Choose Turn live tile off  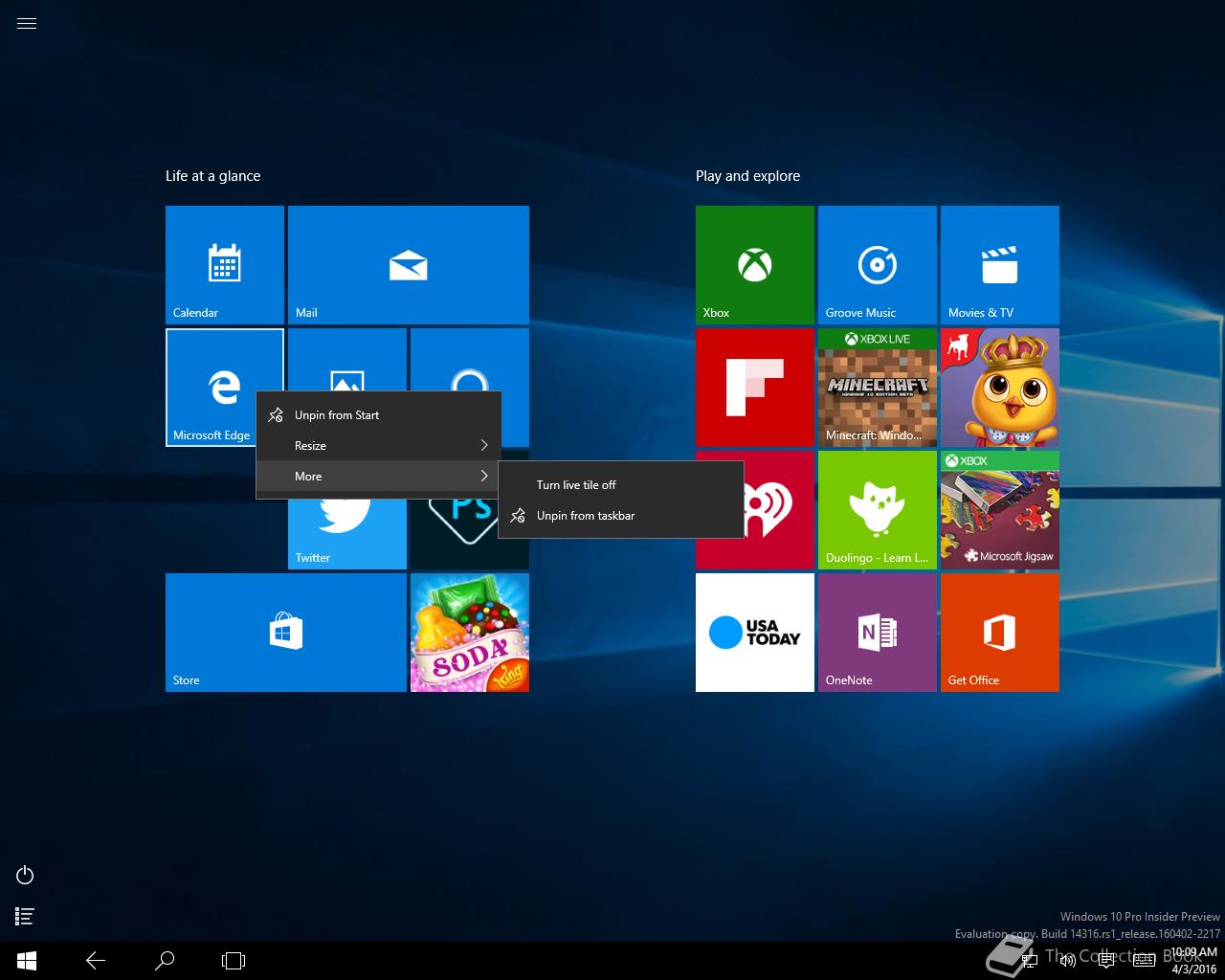(621, 485)
